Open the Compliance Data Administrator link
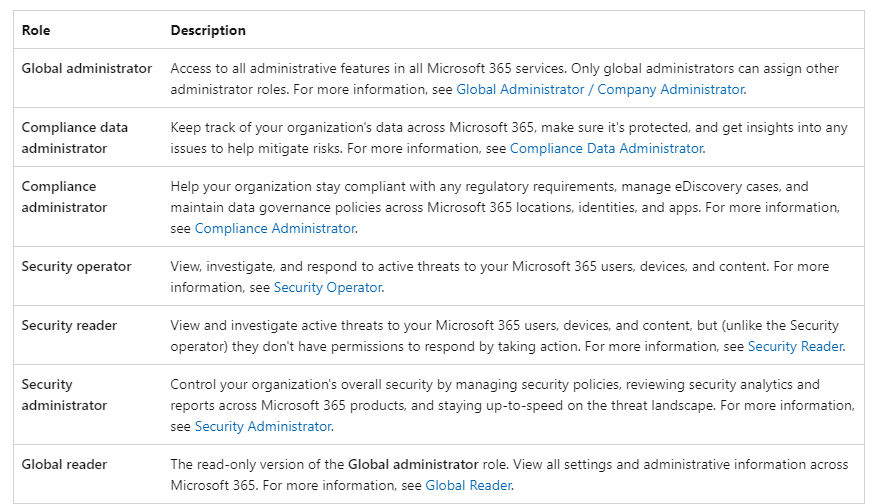Viewport: 882px width, 504px height. [x=606, y=148]
